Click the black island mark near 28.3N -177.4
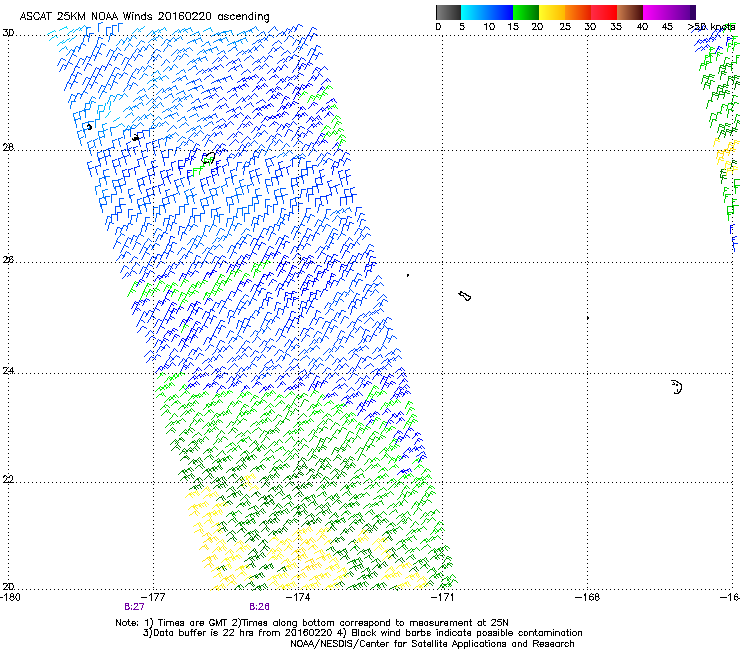This screenshot has width=740, height=650. tap(136, 137)
